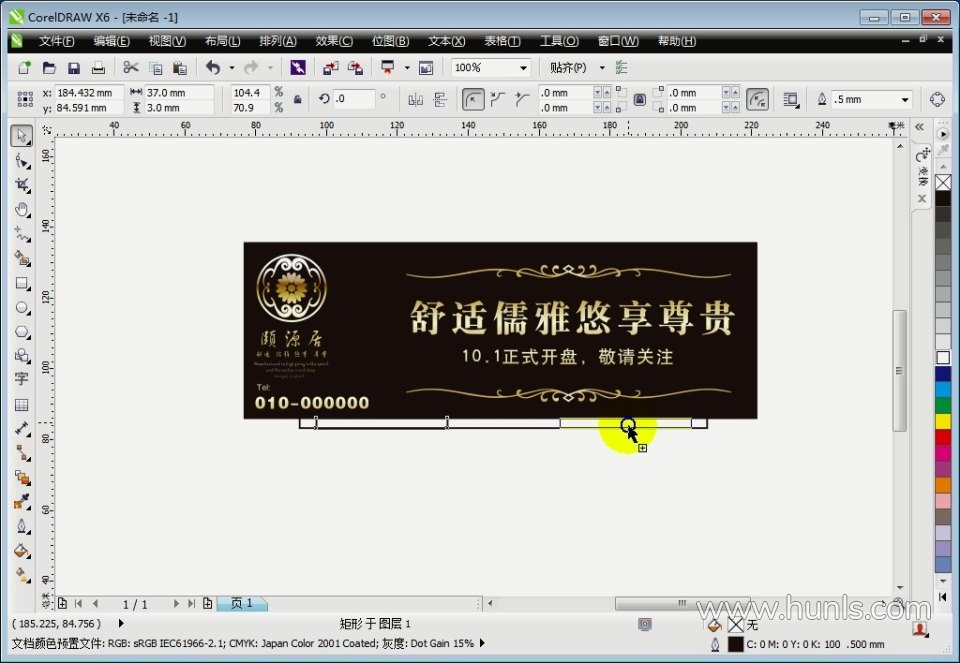Select the Table tool
This screenshot has height=663, width=960.
click(x=22, y=405)
